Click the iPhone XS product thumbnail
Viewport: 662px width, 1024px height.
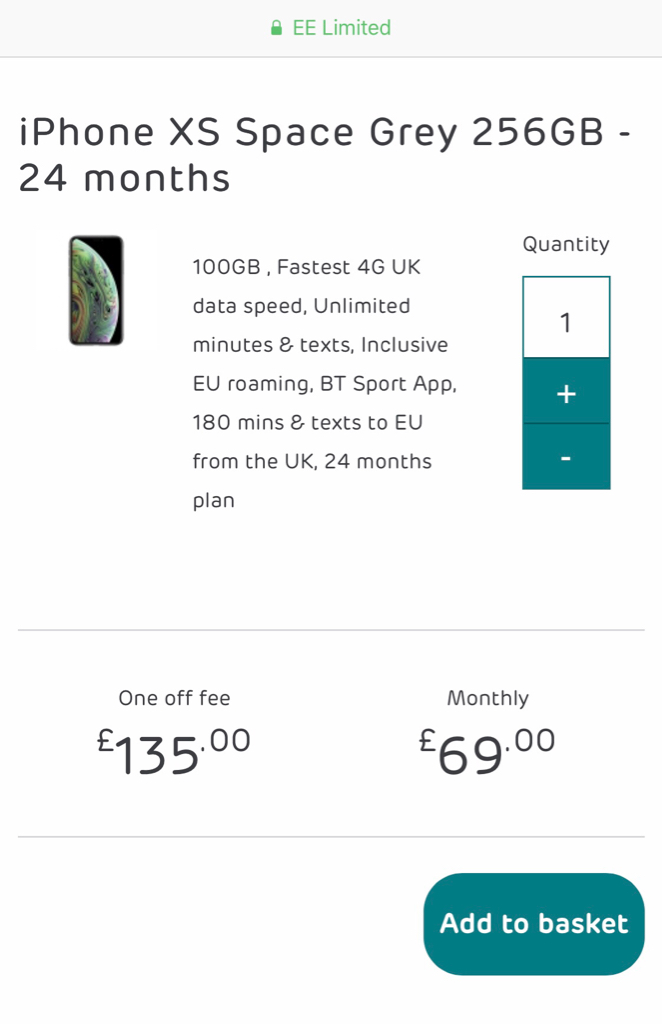[x=96, y=290]
